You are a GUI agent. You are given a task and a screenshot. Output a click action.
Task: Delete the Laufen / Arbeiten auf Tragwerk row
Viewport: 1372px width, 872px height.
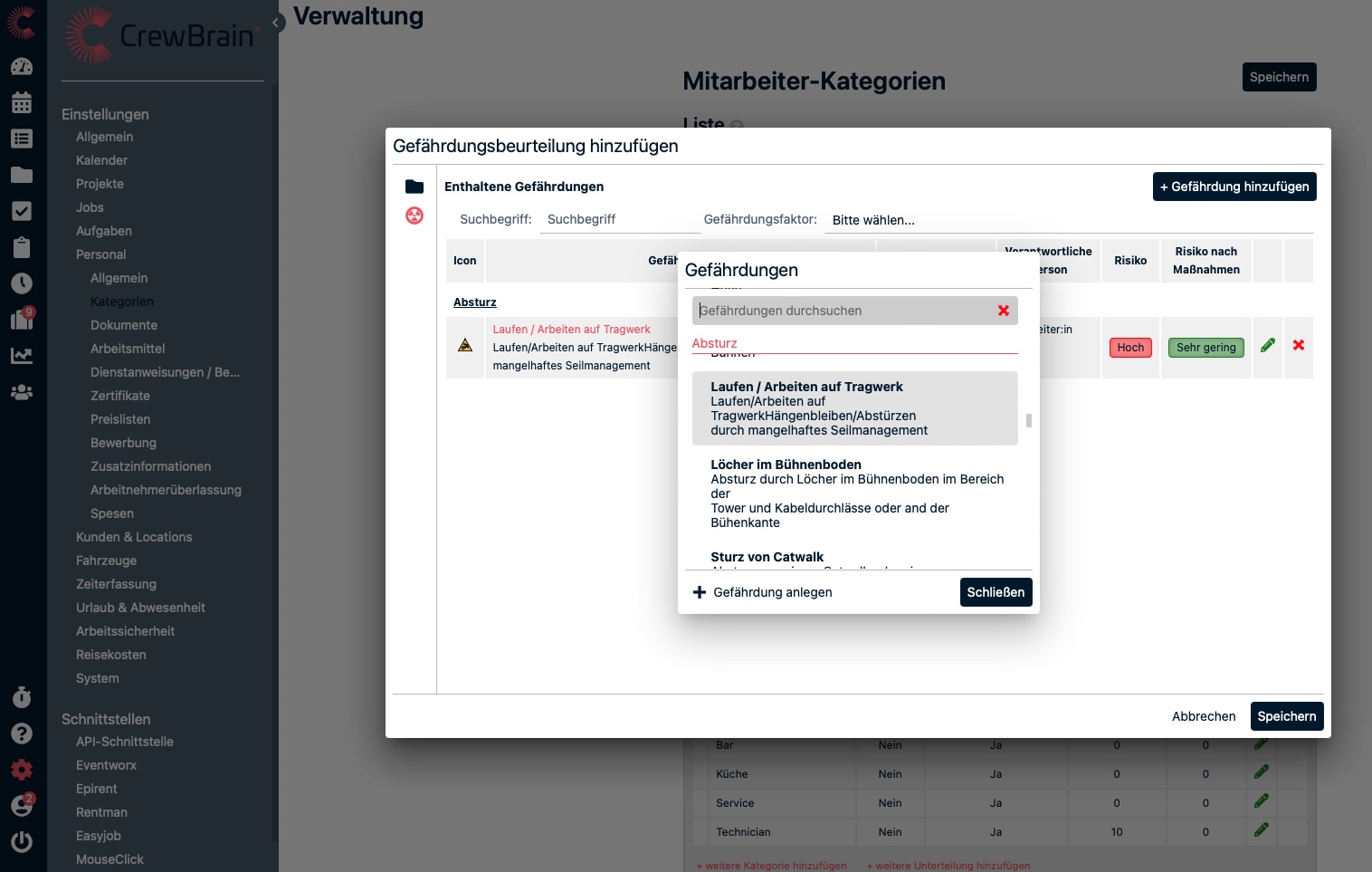coord(1298,345)
